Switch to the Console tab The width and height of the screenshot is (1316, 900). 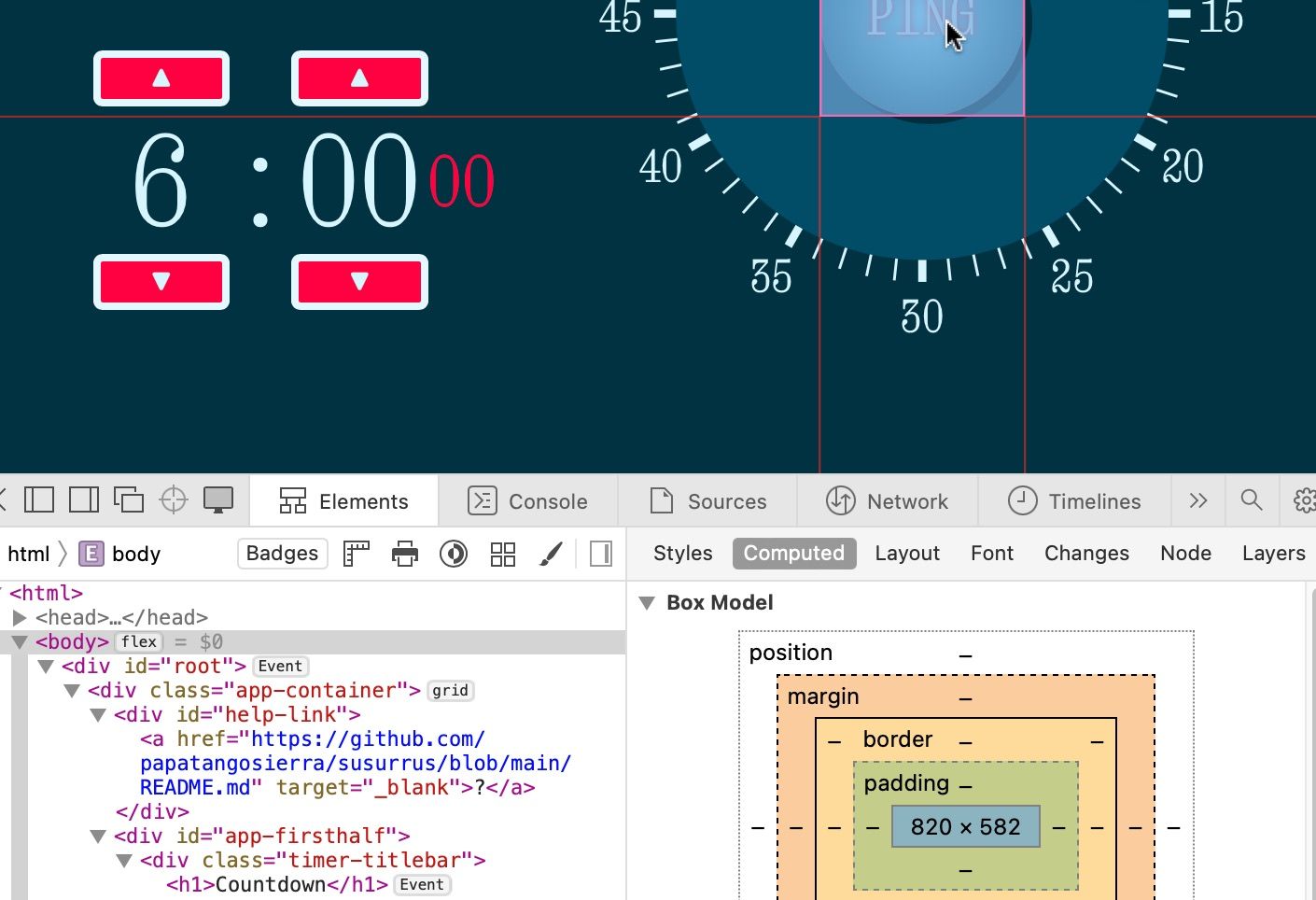point(527,501)
